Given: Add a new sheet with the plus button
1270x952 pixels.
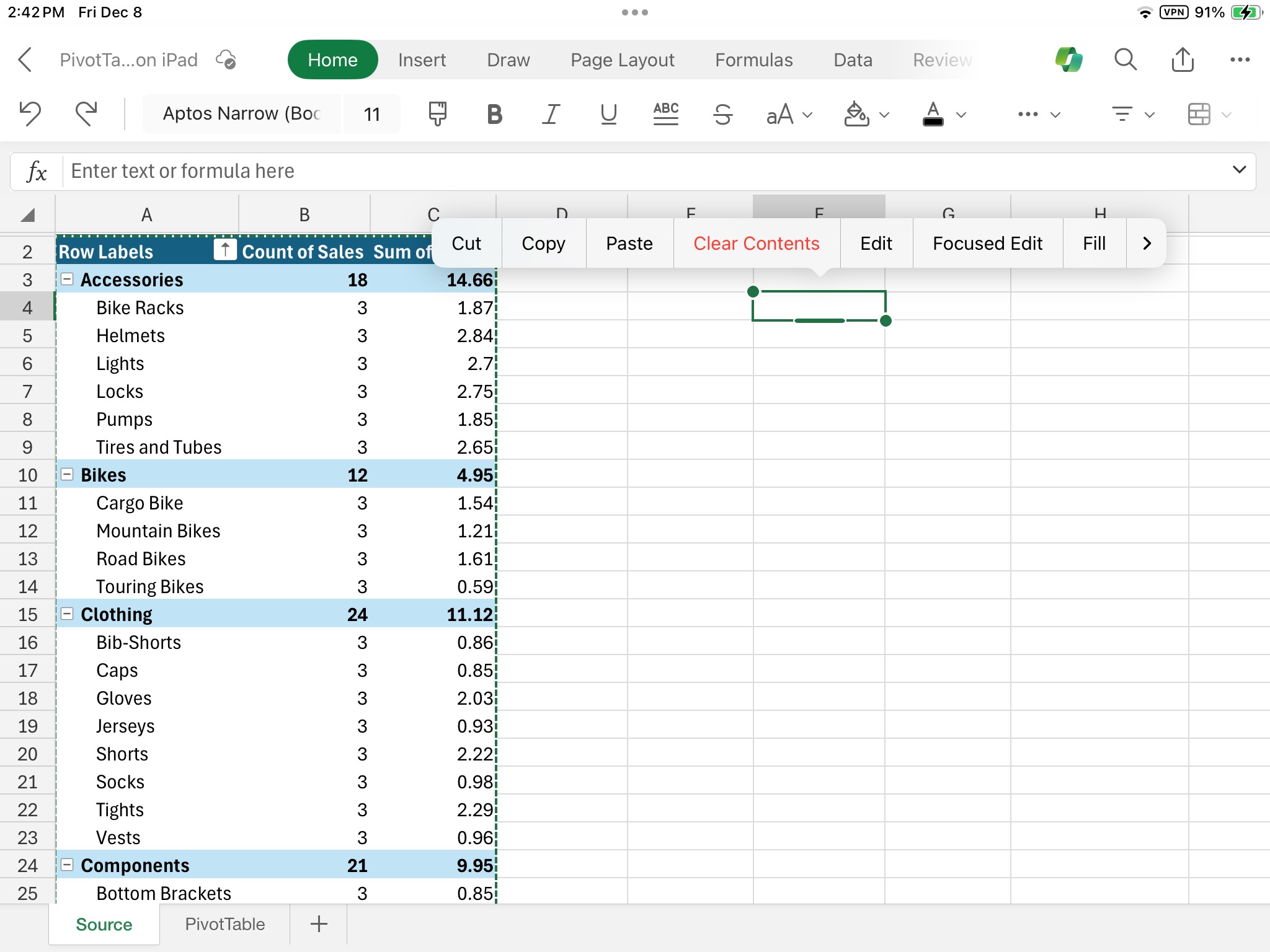Looking at the screenshot, I should tap(317, 923).
